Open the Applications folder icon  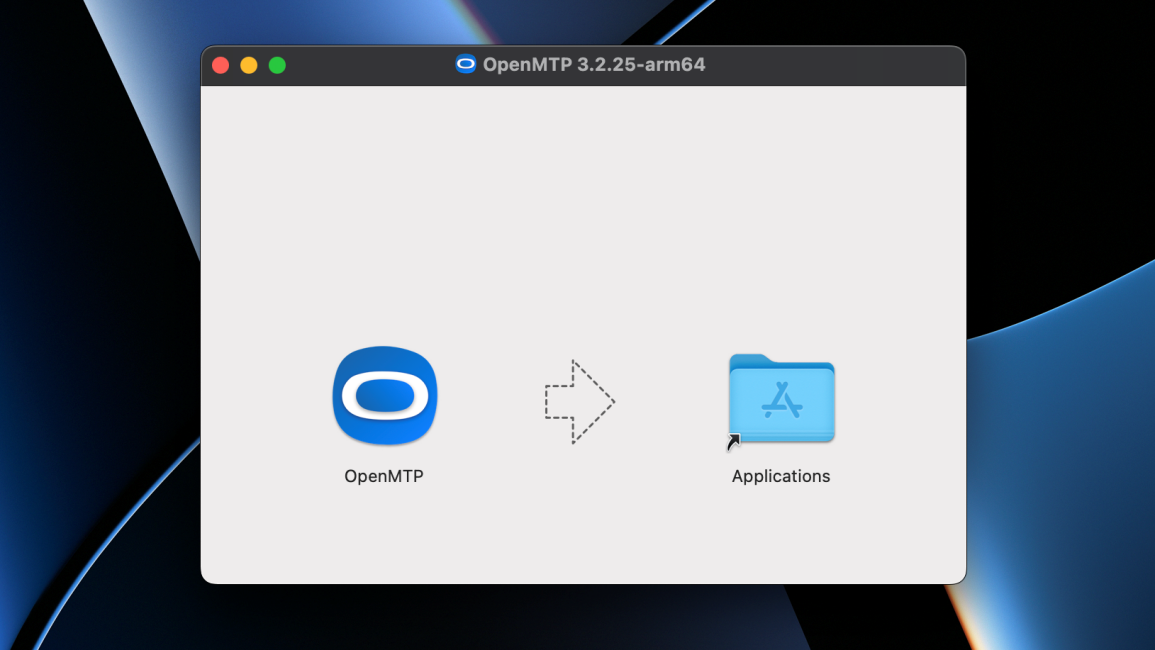[781, 399]
